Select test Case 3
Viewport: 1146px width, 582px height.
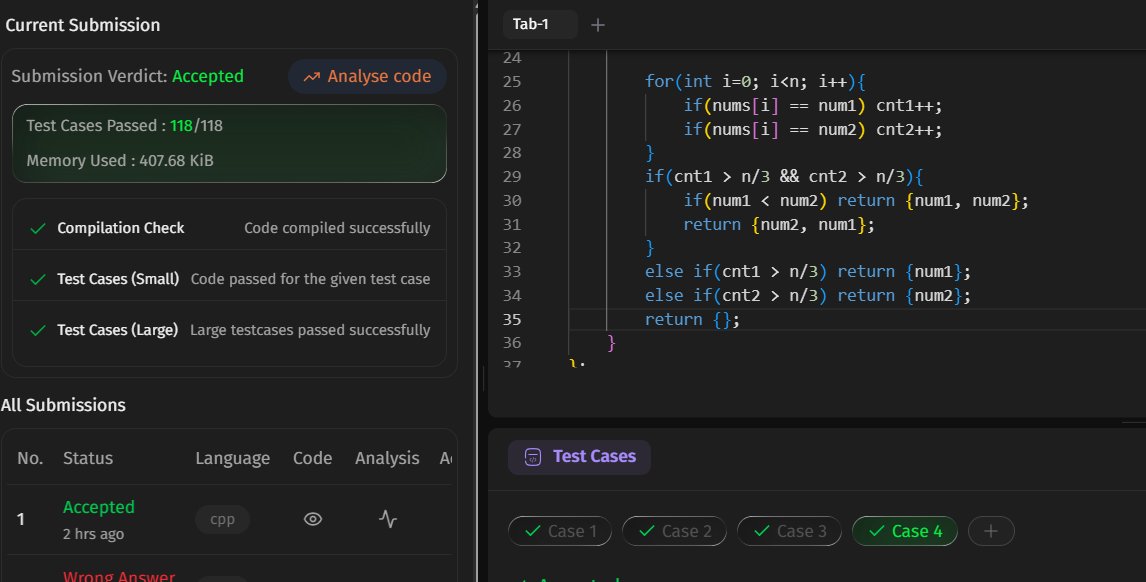[x=789, y=532]
